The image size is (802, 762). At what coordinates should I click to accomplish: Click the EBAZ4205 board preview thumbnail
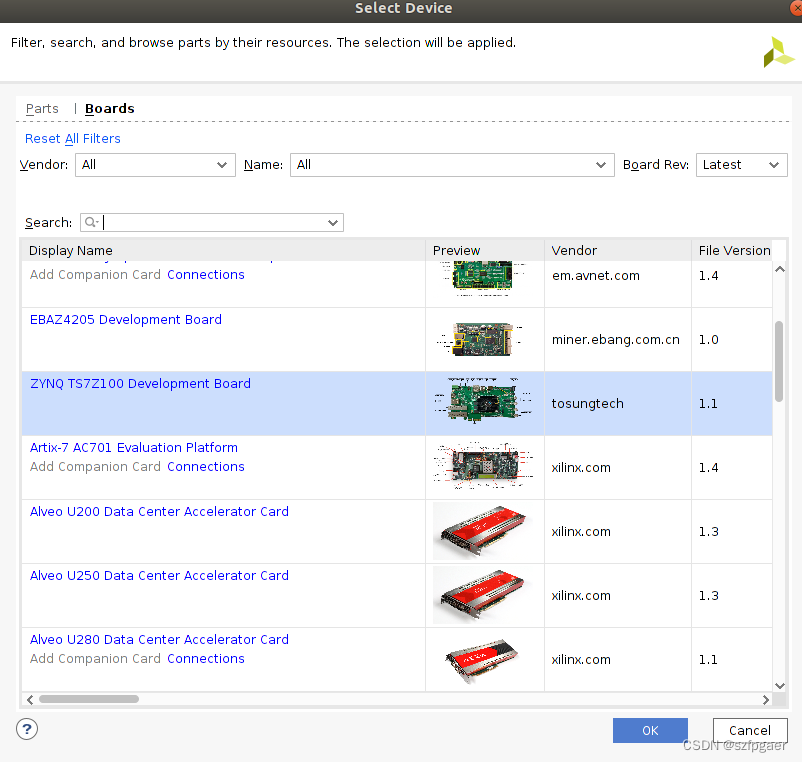[481, 339]
